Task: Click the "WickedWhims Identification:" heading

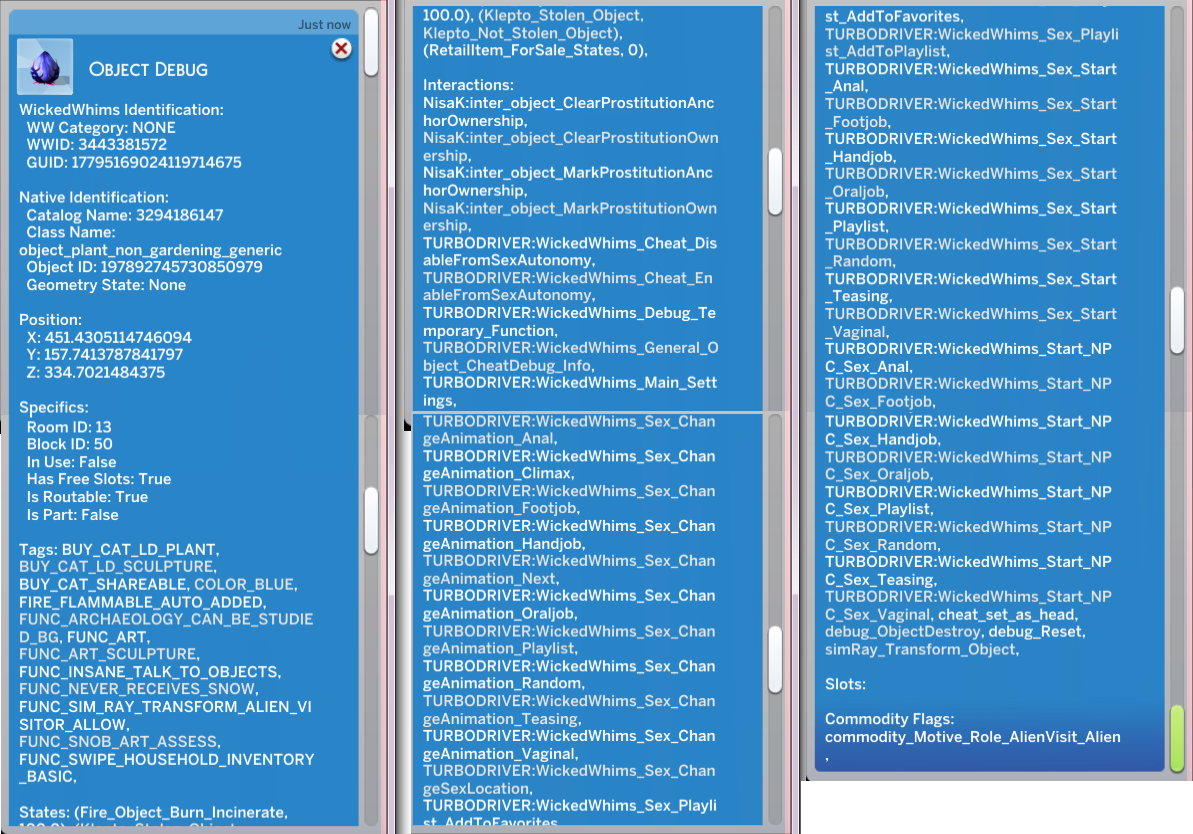Action: pos(122,110)
